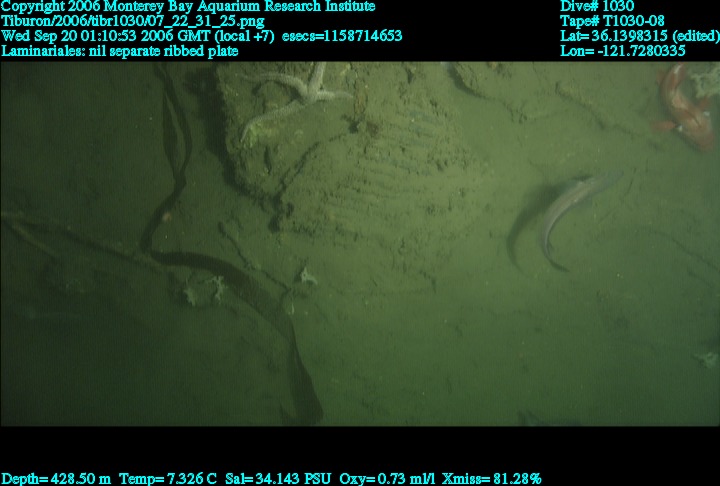This screenshot has width=720, height=486.
Task: Select the esecs=1158714653 value
Action: (342, 36)
